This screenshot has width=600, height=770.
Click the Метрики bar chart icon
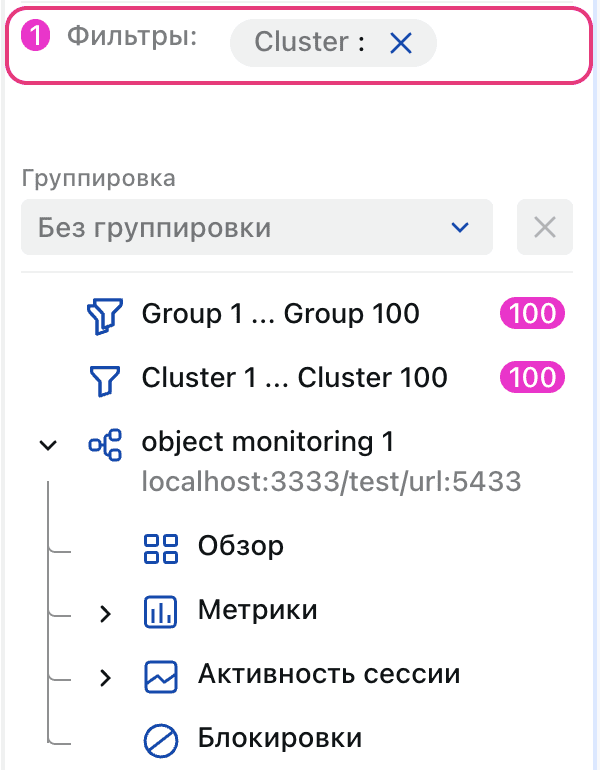161,611
